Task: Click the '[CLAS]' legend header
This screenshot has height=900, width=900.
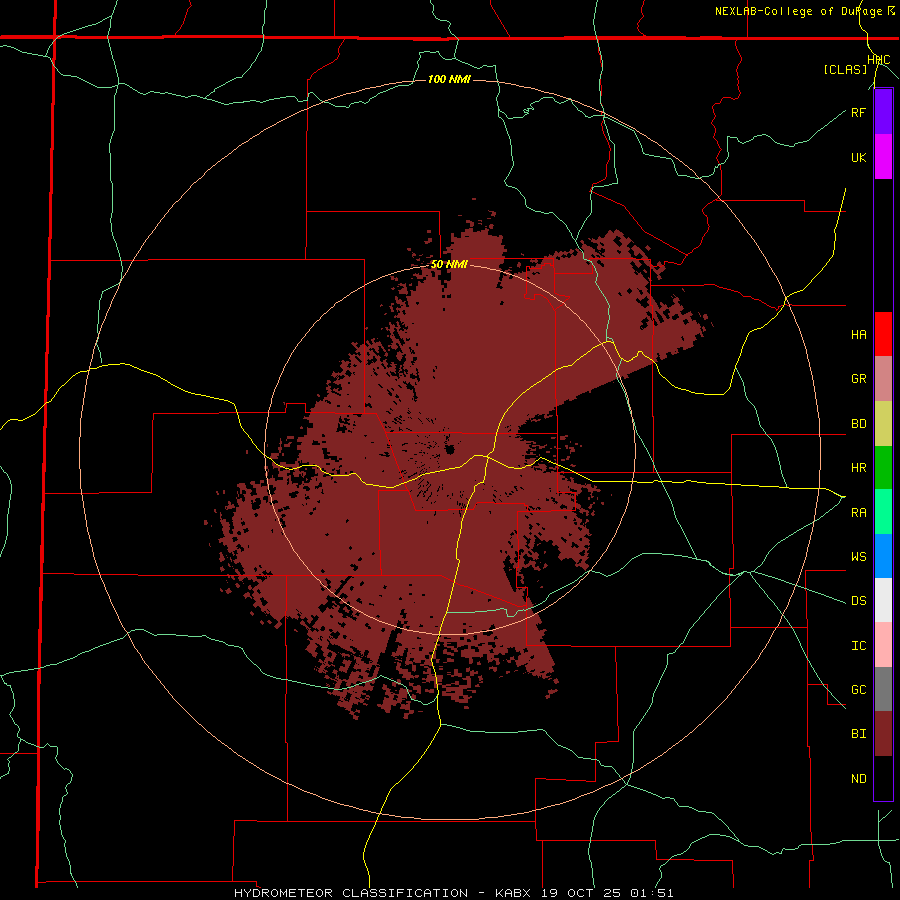Action: coord(845,70)
